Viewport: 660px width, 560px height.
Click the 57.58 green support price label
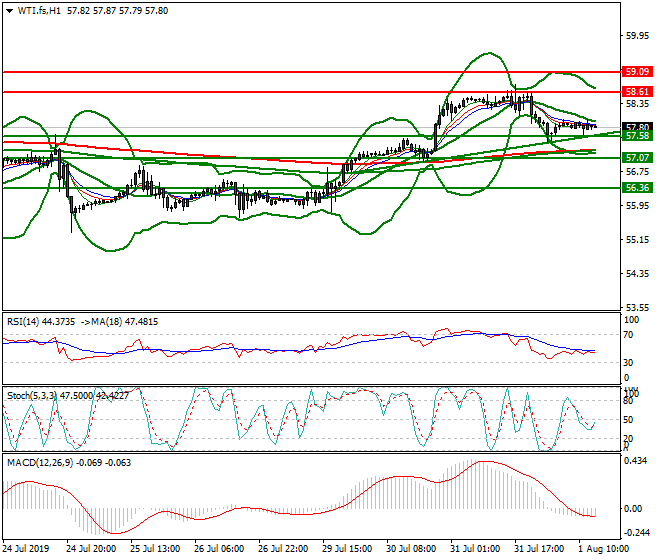pyautogui.click(x=637, y=136)
